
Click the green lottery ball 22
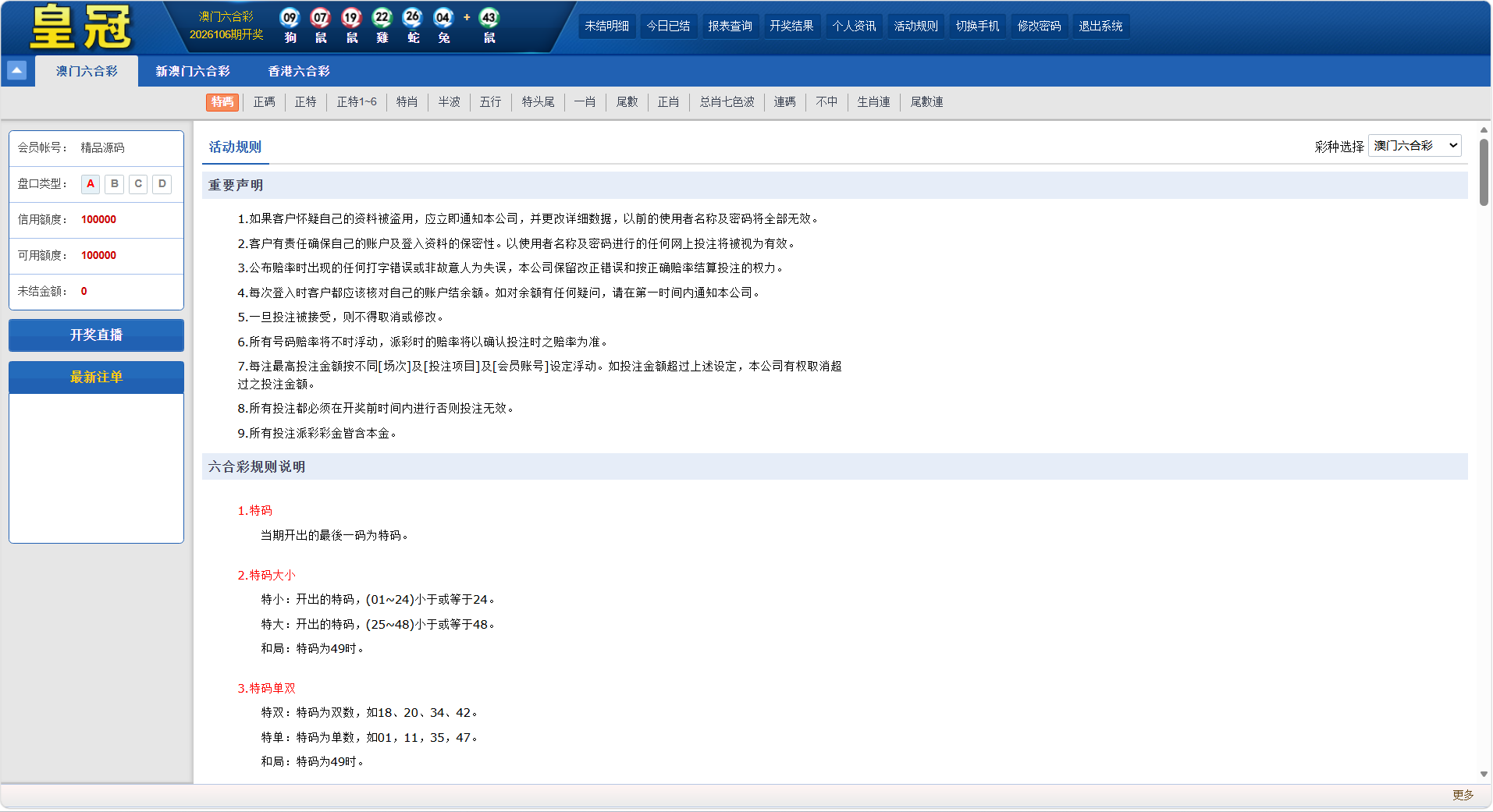tap(382, 18)
